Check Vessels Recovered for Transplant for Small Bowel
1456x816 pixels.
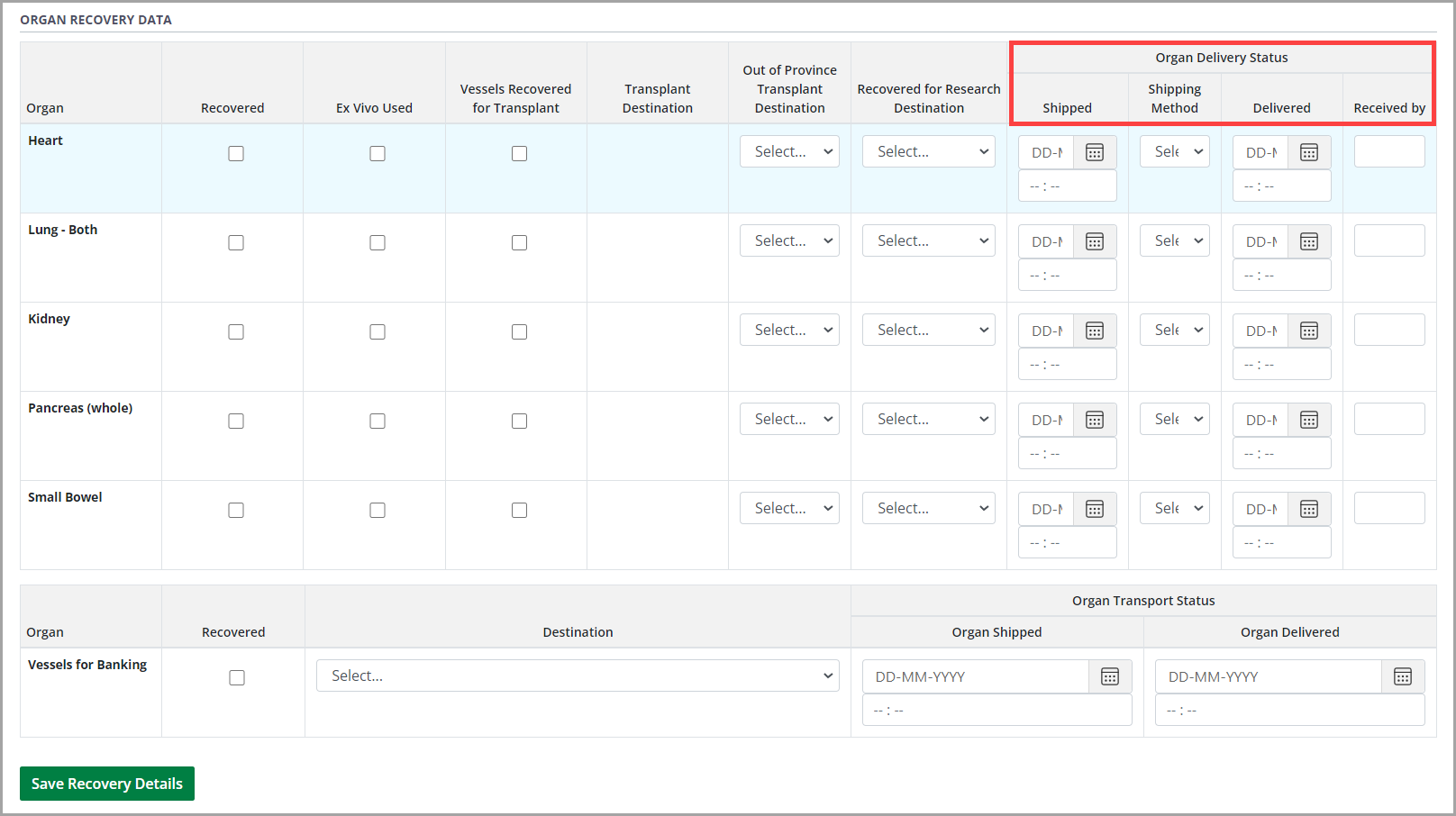pyautogui.click(x=519, y=510)
